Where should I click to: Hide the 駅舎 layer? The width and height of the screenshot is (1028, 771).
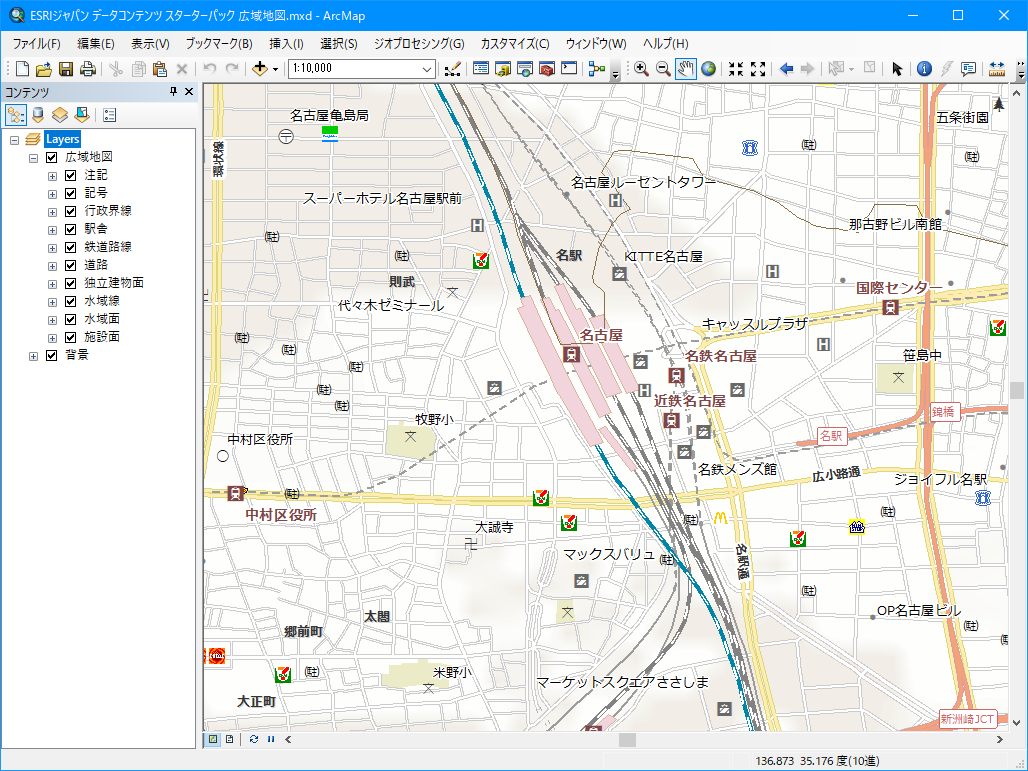tap(71, 229)
